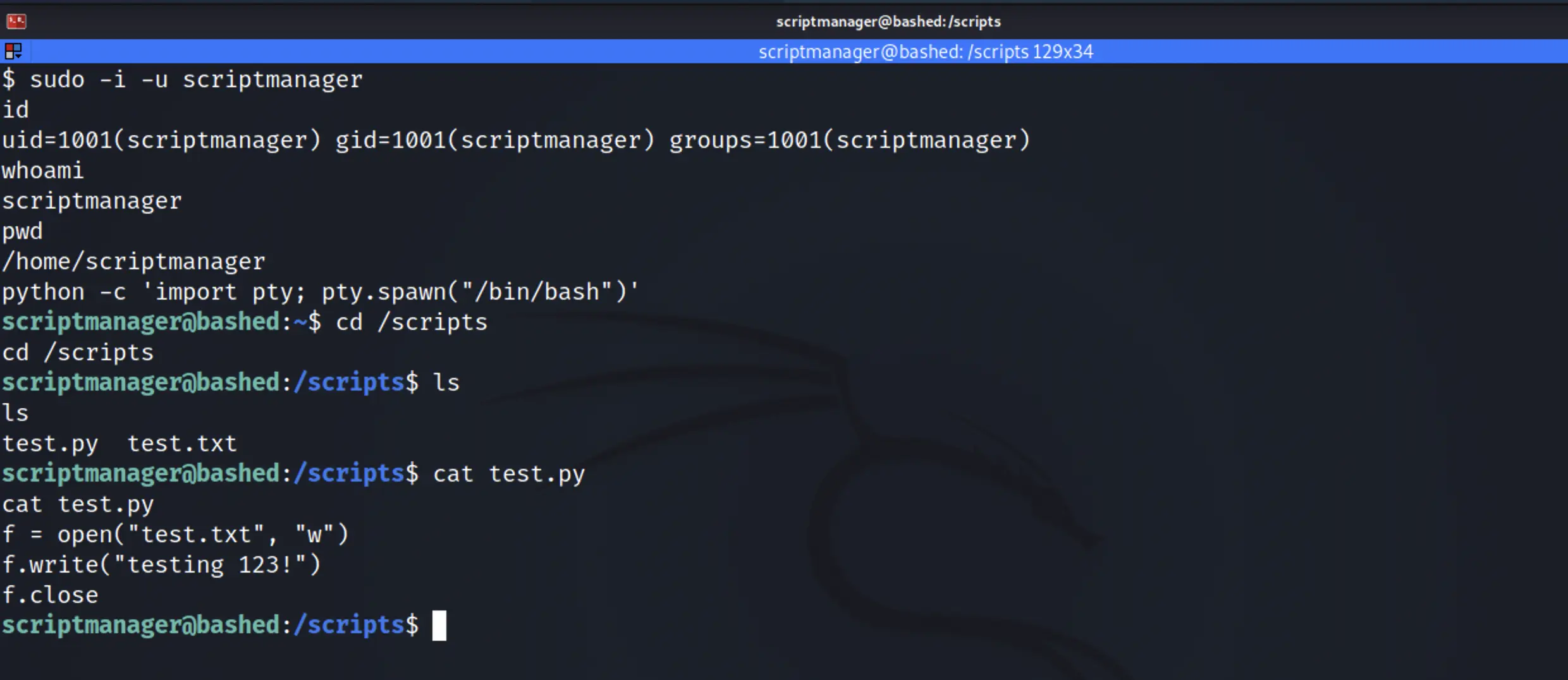Click cd /scripts after the first colored prompt
This screenshot has width=1568, height=680.
[x=412, y=322]
